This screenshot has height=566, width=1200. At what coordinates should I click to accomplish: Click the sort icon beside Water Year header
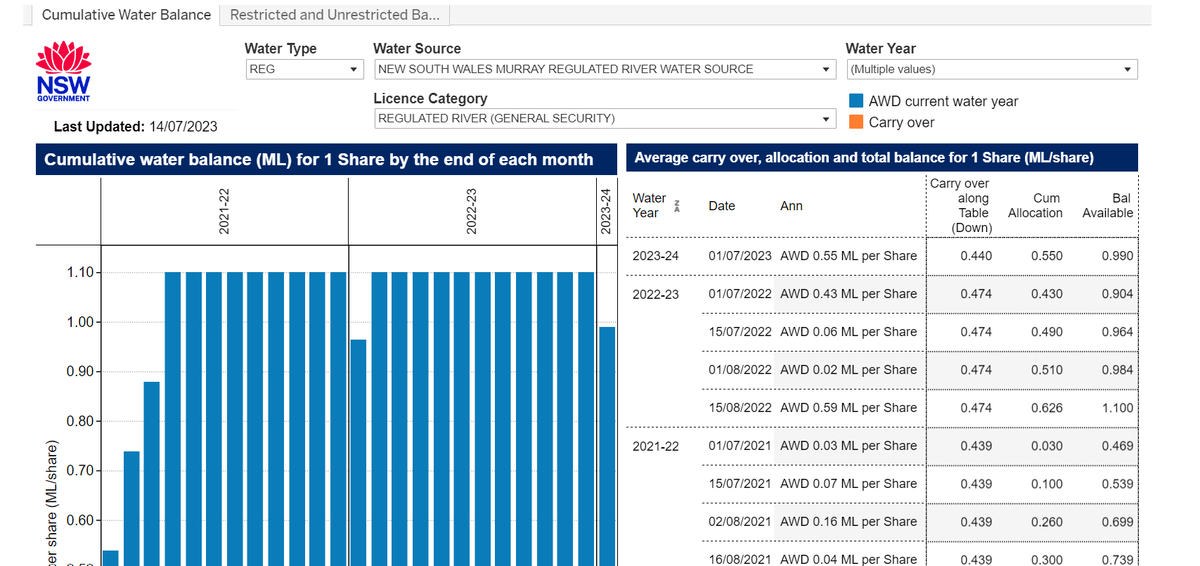point(677,206)
